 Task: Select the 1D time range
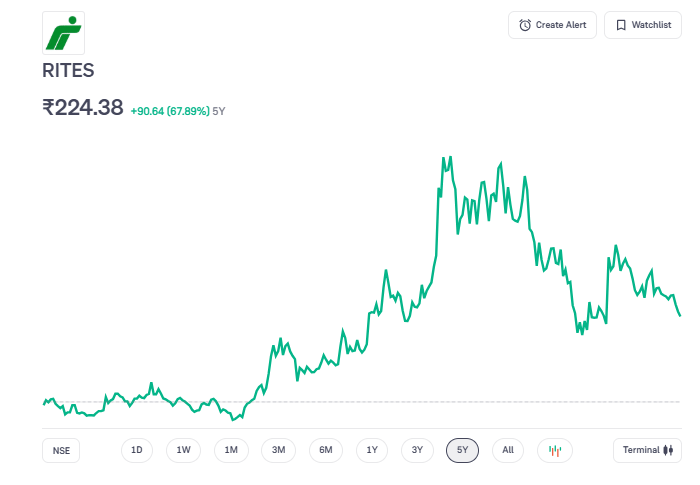pos(137,450)
